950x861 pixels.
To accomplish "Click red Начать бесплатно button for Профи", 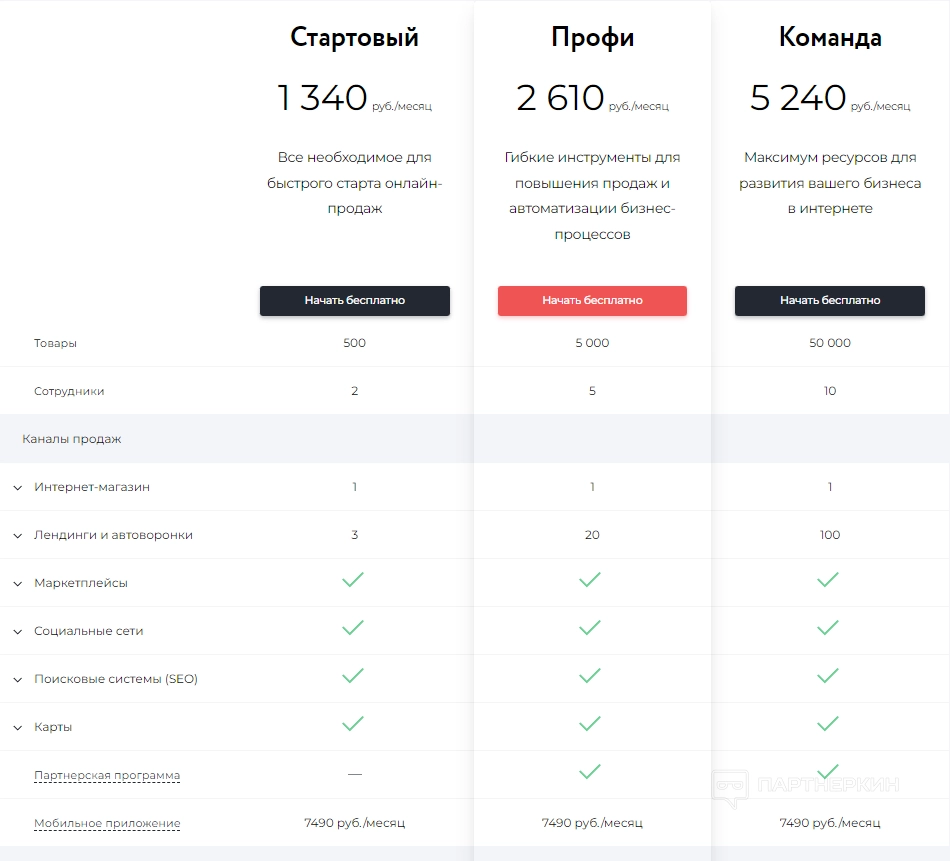I will point(592,300).
